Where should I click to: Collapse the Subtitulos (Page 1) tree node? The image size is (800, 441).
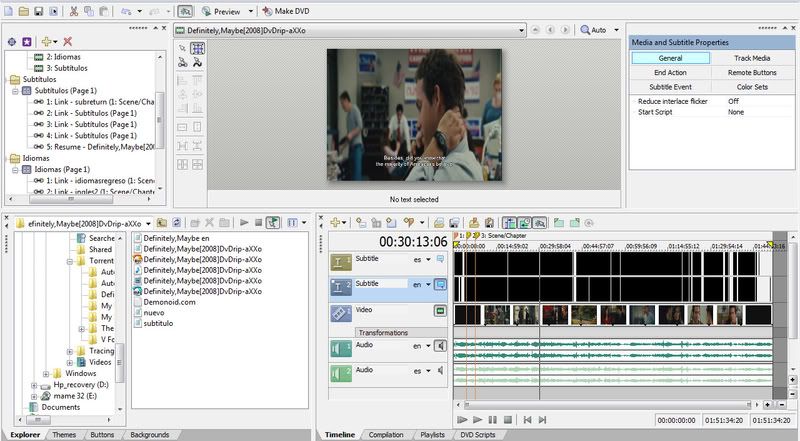(15, 91)
